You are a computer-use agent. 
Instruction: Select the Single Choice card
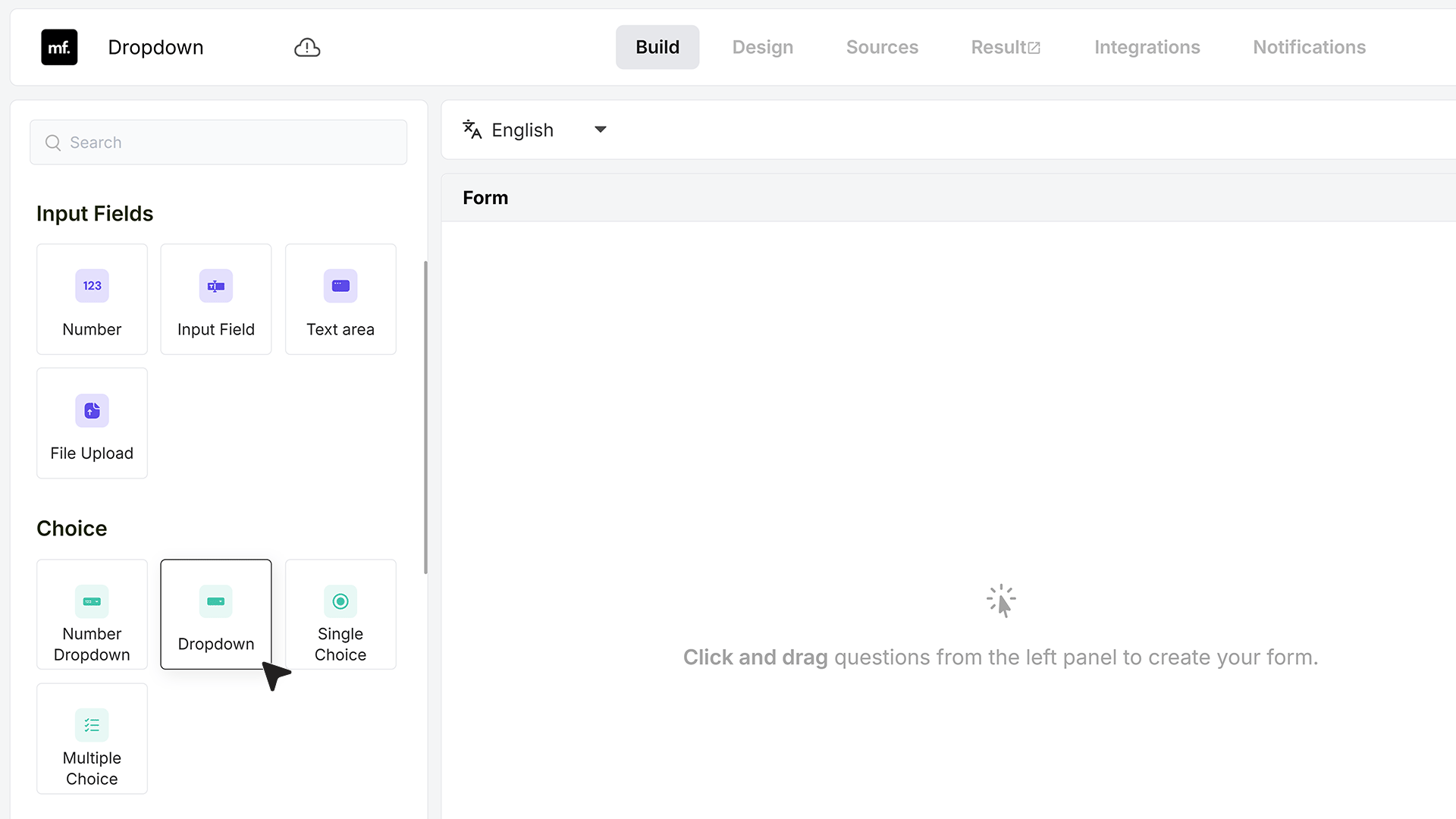340,614
